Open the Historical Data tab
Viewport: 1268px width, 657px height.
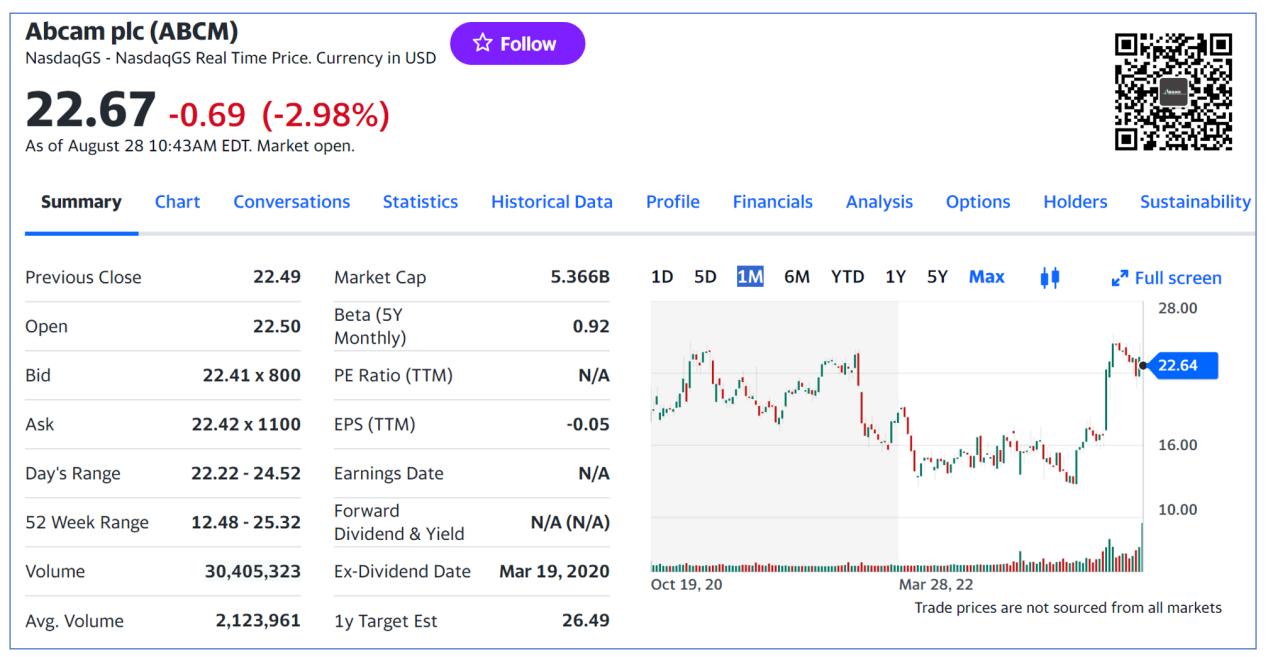(x=551, y=202)
